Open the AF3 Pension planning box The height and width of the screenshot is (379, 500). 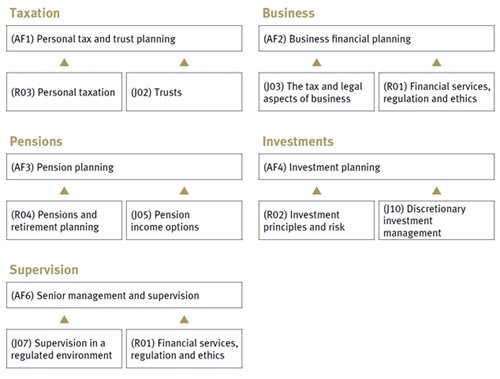coord(124,167)
